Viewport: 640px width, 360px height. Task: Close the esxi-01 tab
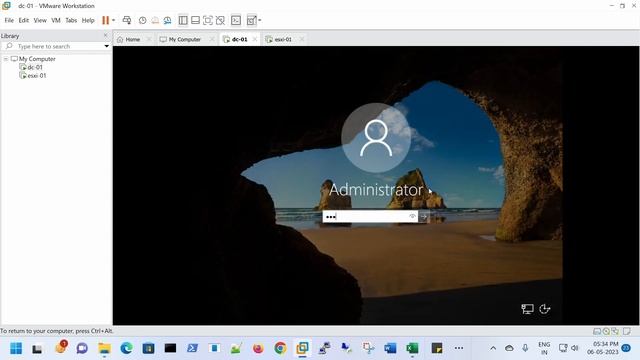302,39
